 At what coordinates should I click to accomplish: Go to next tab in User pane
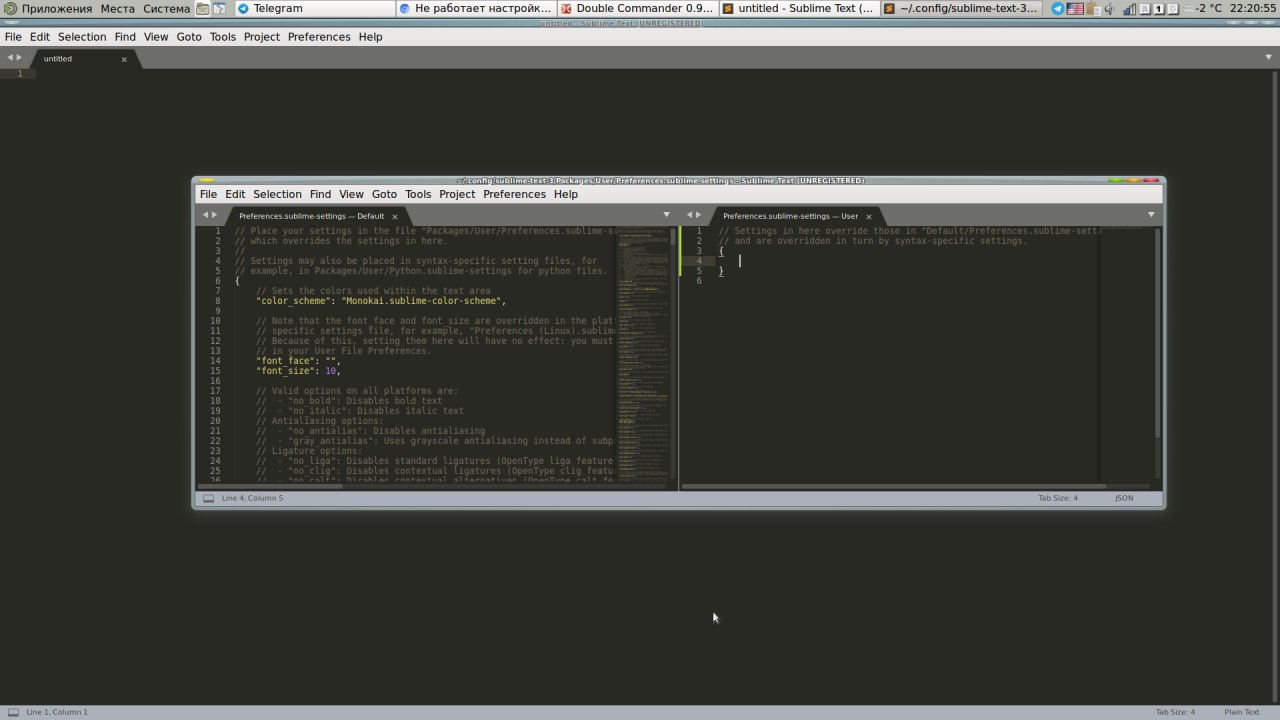tap(698, 215)
